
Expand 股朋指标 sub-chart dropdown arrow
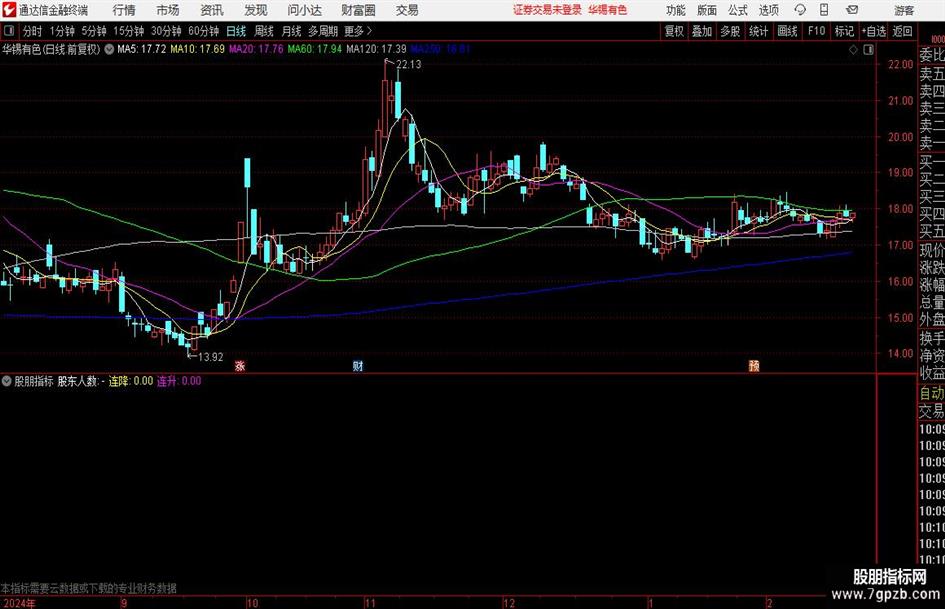7,381
